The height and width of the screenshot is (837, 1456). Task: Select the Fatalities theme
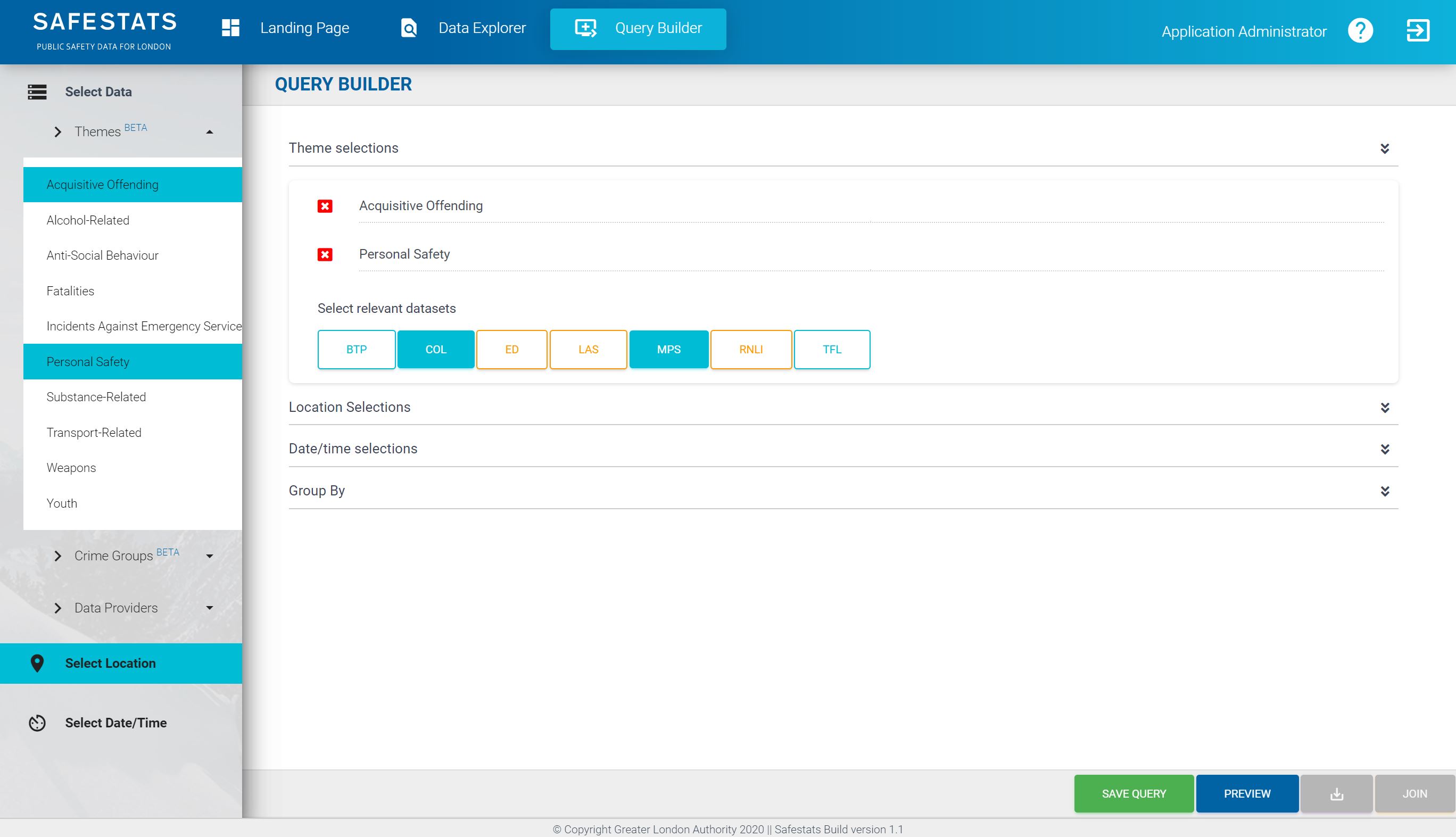click(x=132, y=291)
